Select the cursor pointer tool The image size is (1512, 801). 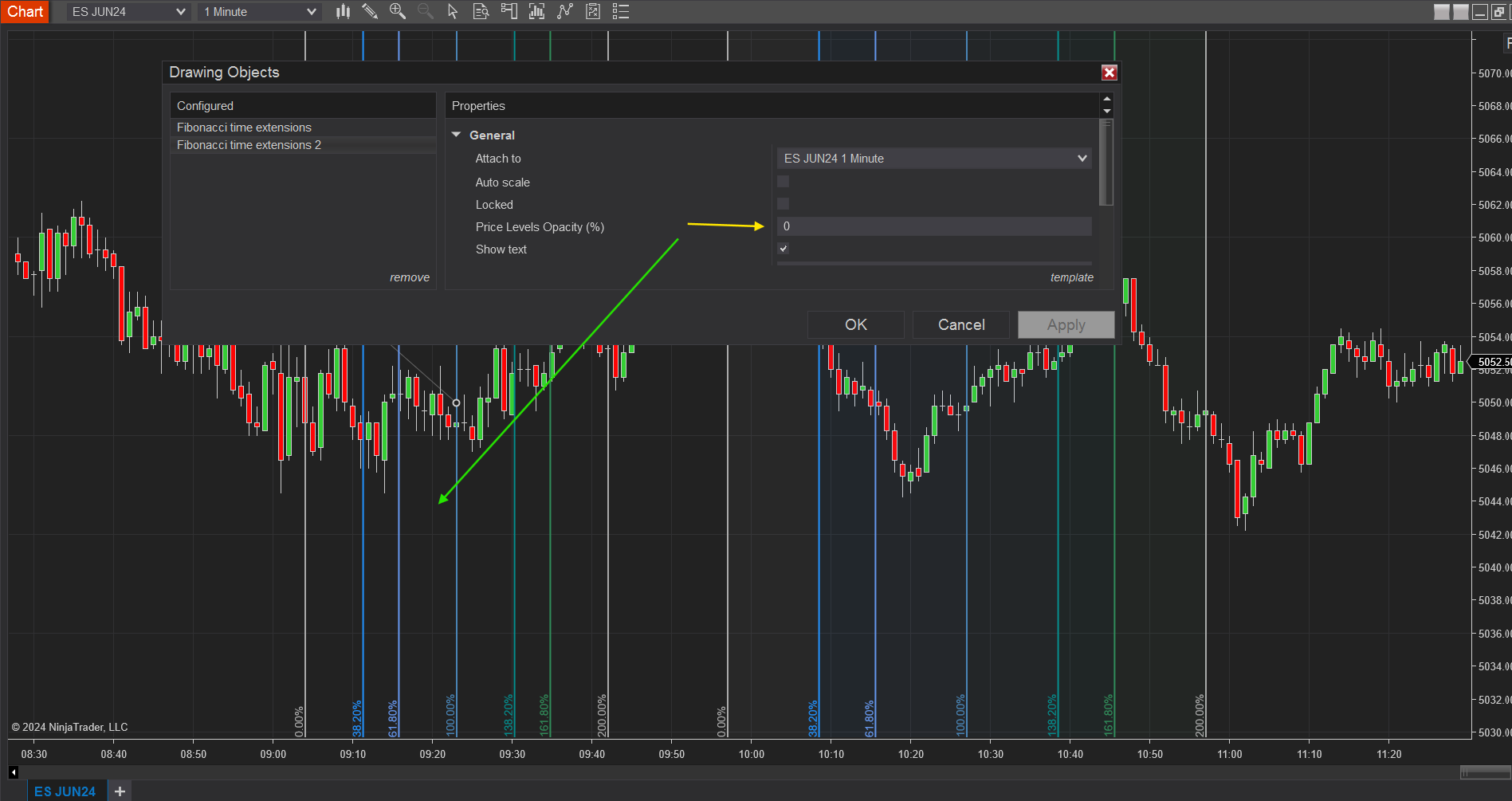[453, 11]
